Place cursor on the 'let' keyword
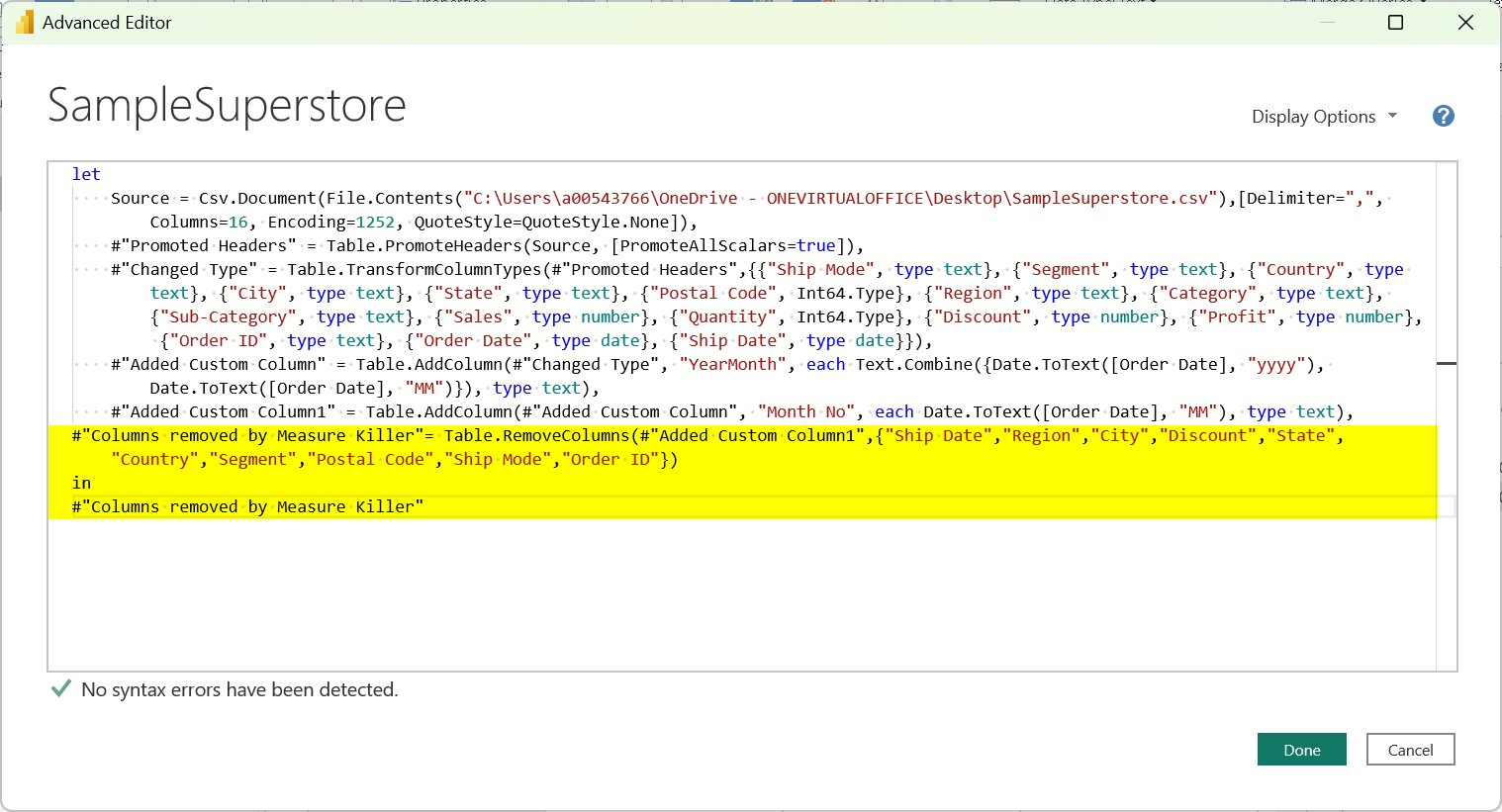Image resolution: width=1502 pixels, height=812 pixels. (x=86, y=174)
